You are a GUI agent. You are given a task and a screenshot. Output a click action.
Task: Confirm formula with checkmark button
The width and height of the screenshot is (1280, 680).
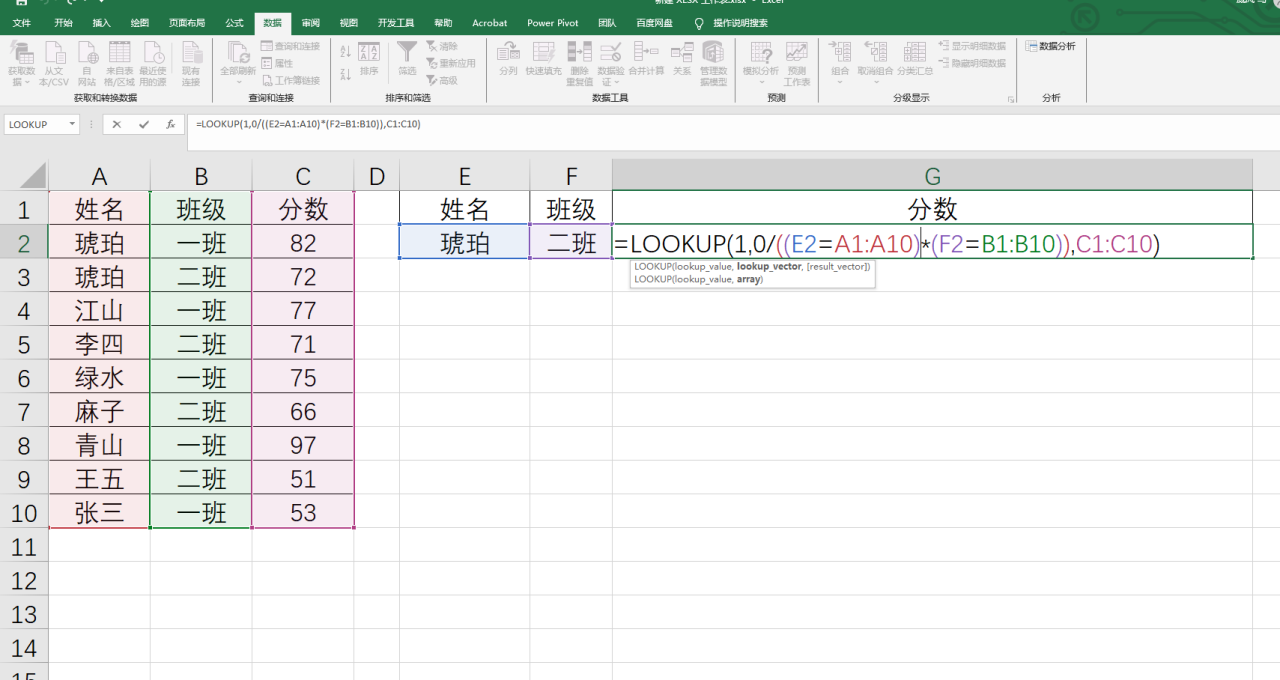pyautogui.click(x=144, y=124)
